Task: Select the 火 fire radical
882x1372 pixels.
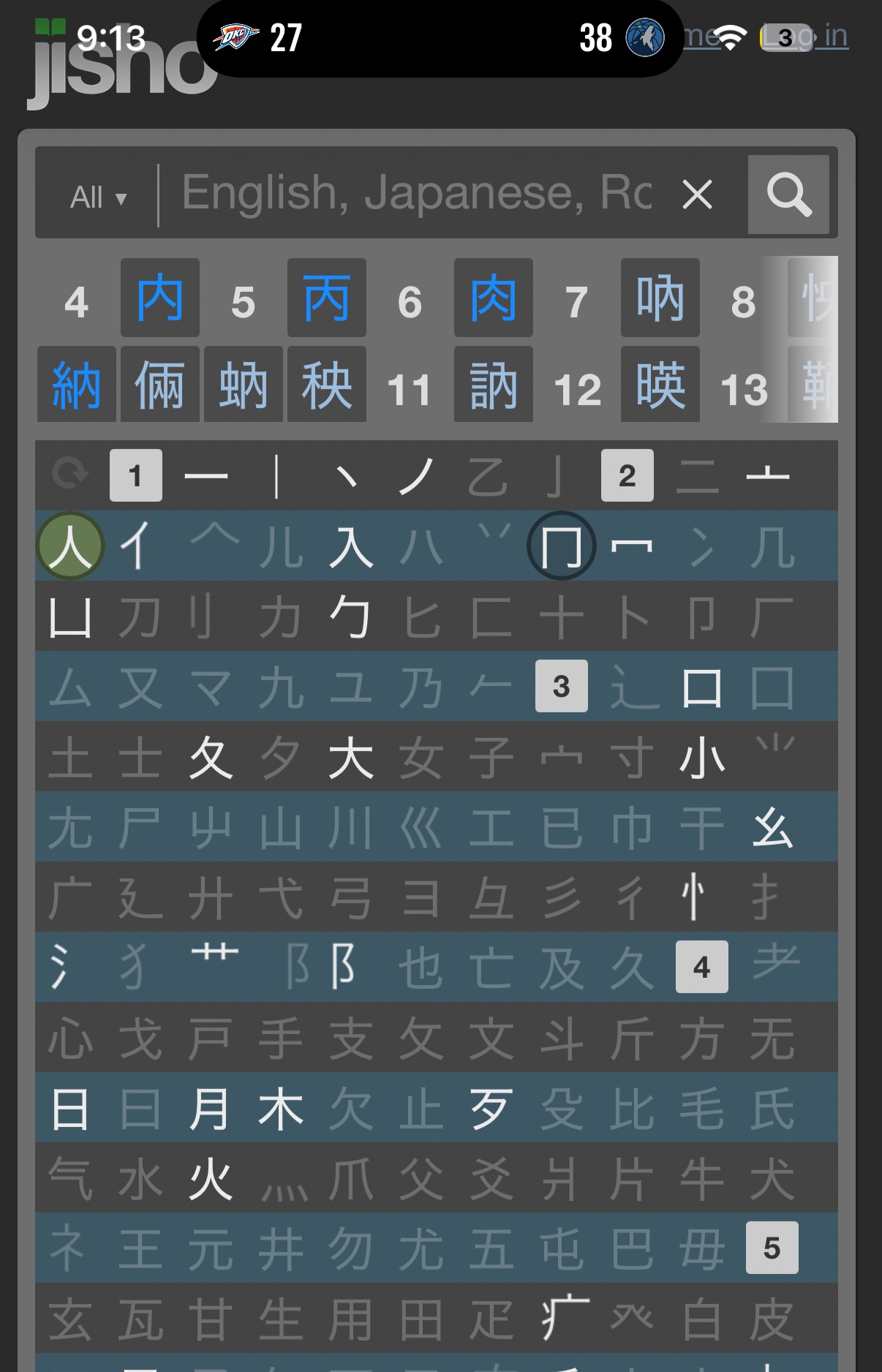Action: point(210,1179)
